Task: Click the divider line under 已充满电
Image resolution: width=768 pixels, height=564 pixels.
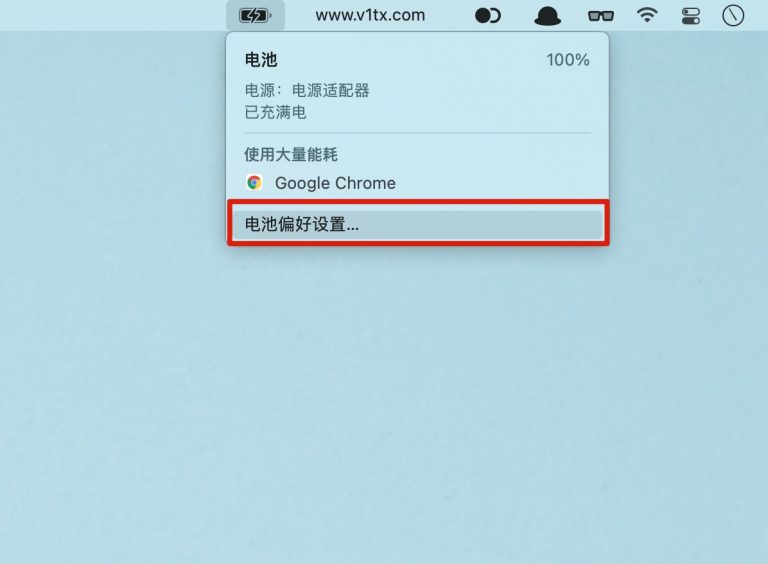Action: tap(417, 133)
